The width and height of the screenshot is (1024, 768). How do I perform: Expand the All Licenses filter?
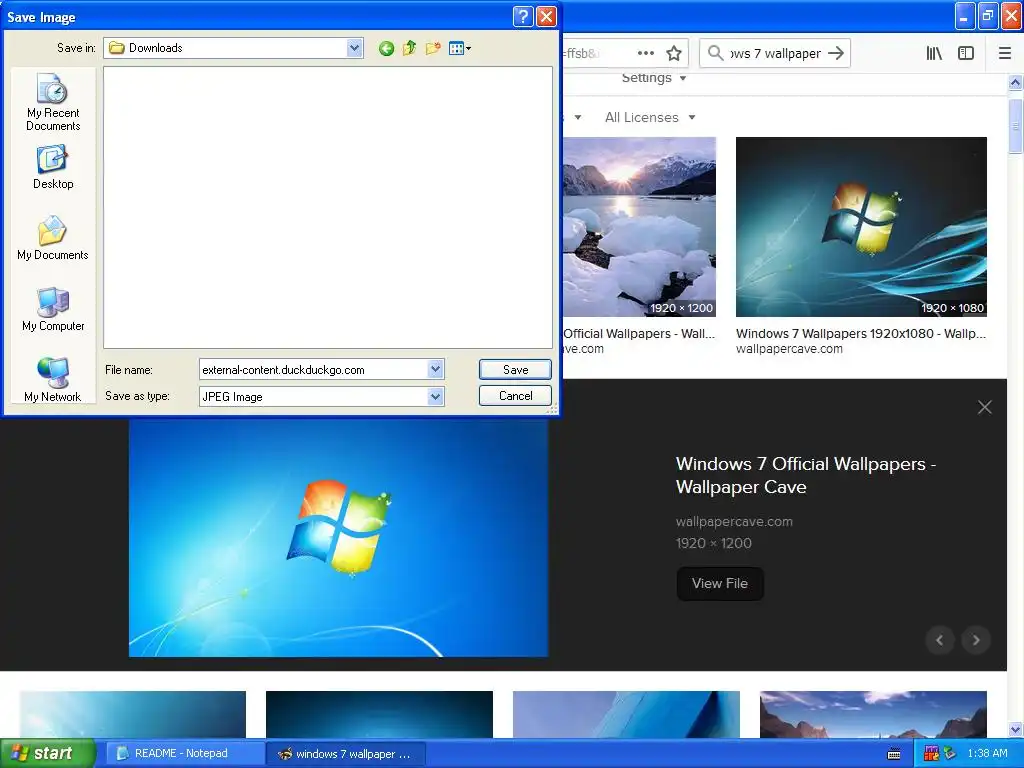(650, 118)
